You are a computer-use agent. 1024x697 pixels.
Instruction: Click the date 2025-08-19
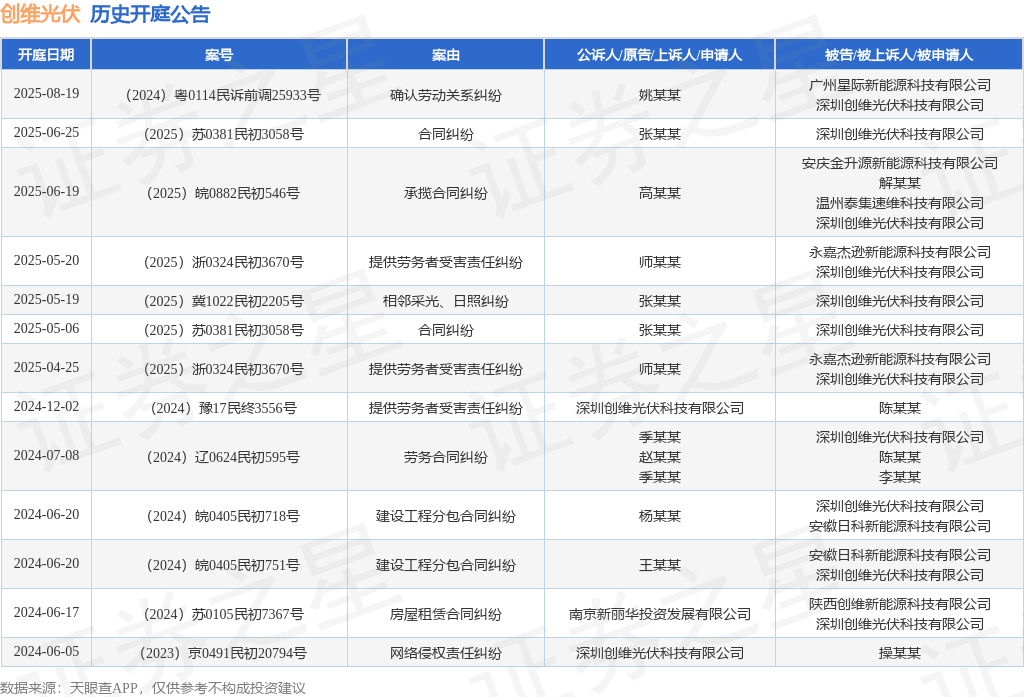click(46, 93)
